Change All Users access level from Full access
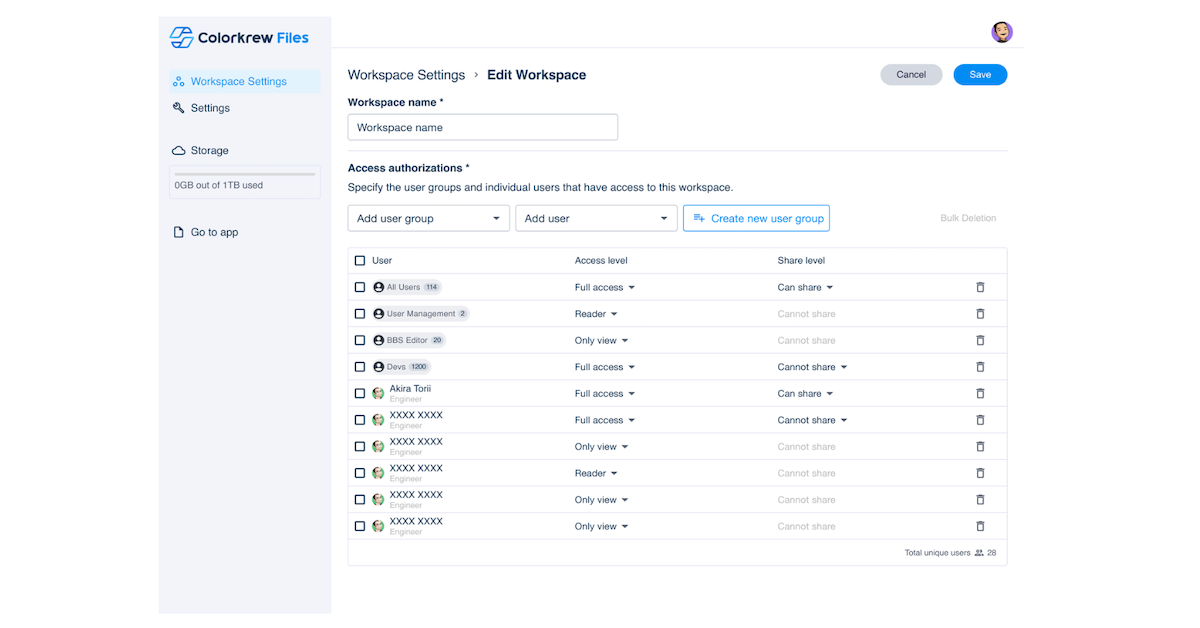 [x=604, y=287]
